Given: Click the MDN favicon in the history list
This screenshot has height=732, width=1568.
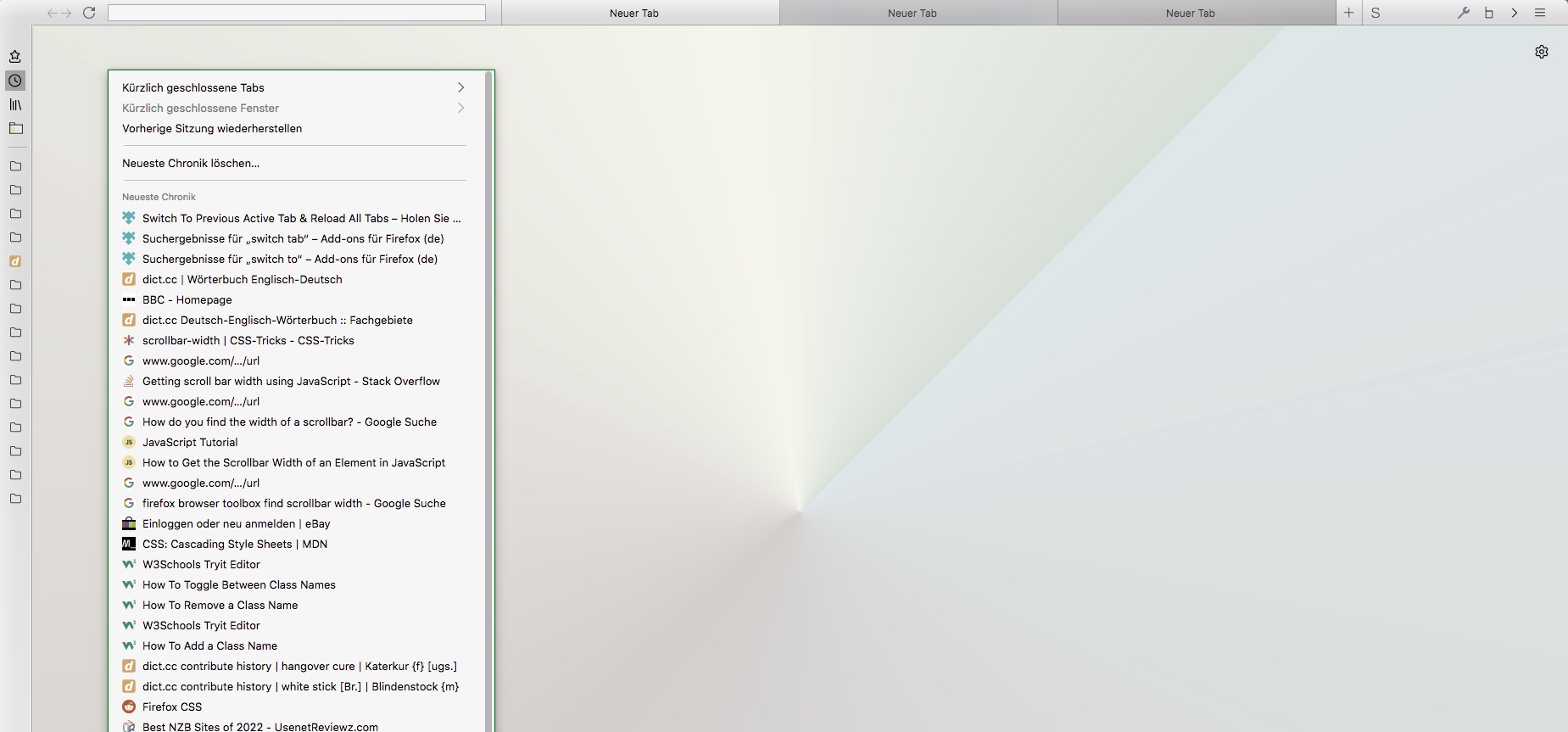Looking at the screenshot, I should click(x=129, y=544).
